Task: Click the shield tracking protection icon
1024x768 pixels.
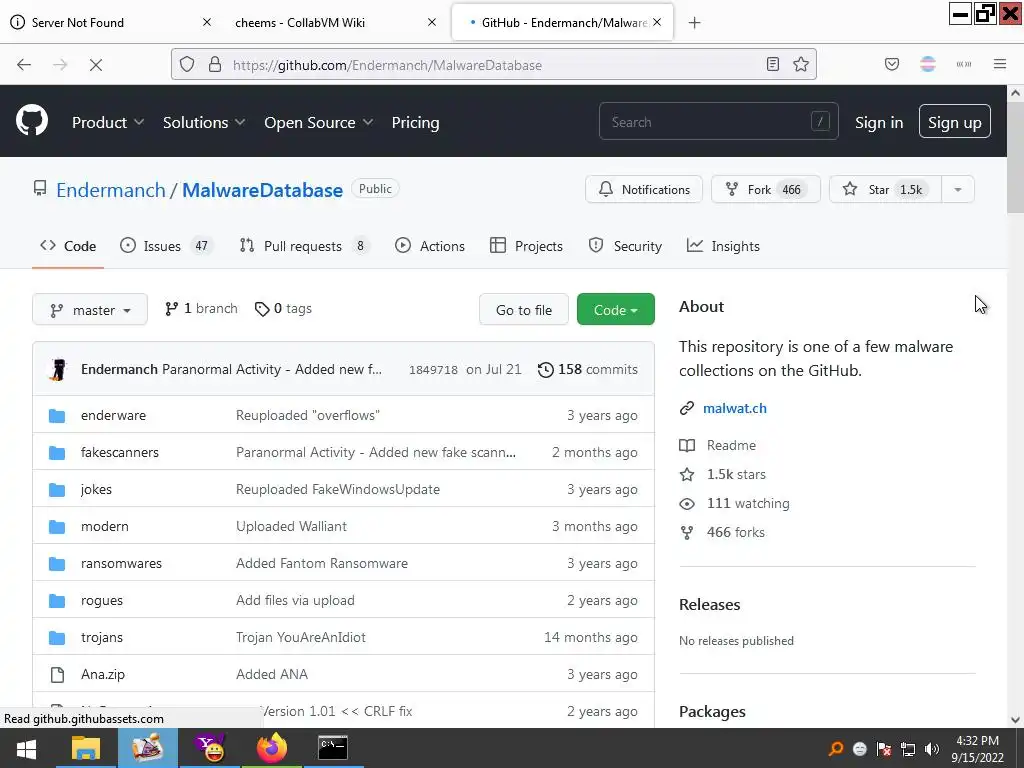Action: coord(187,65)
